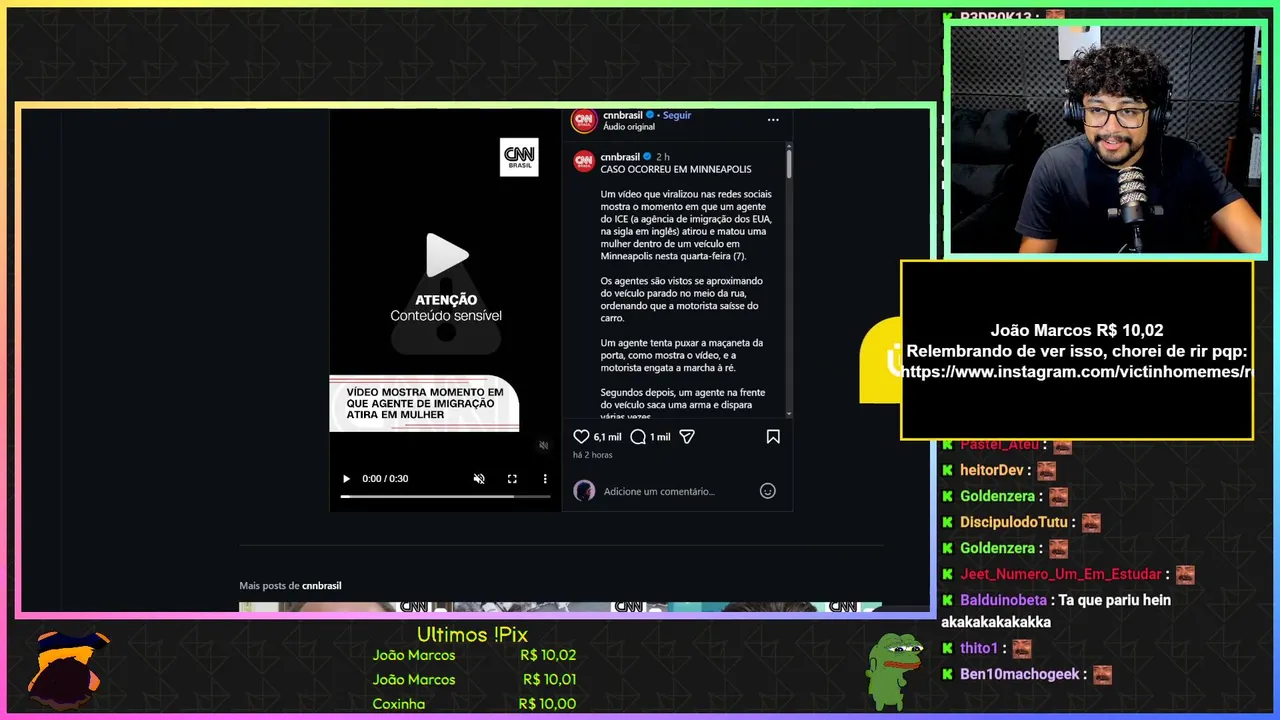The image size is (1280, 720).
Task: Click the 'há 2 horas' timestamp
Action: (593, 455)
